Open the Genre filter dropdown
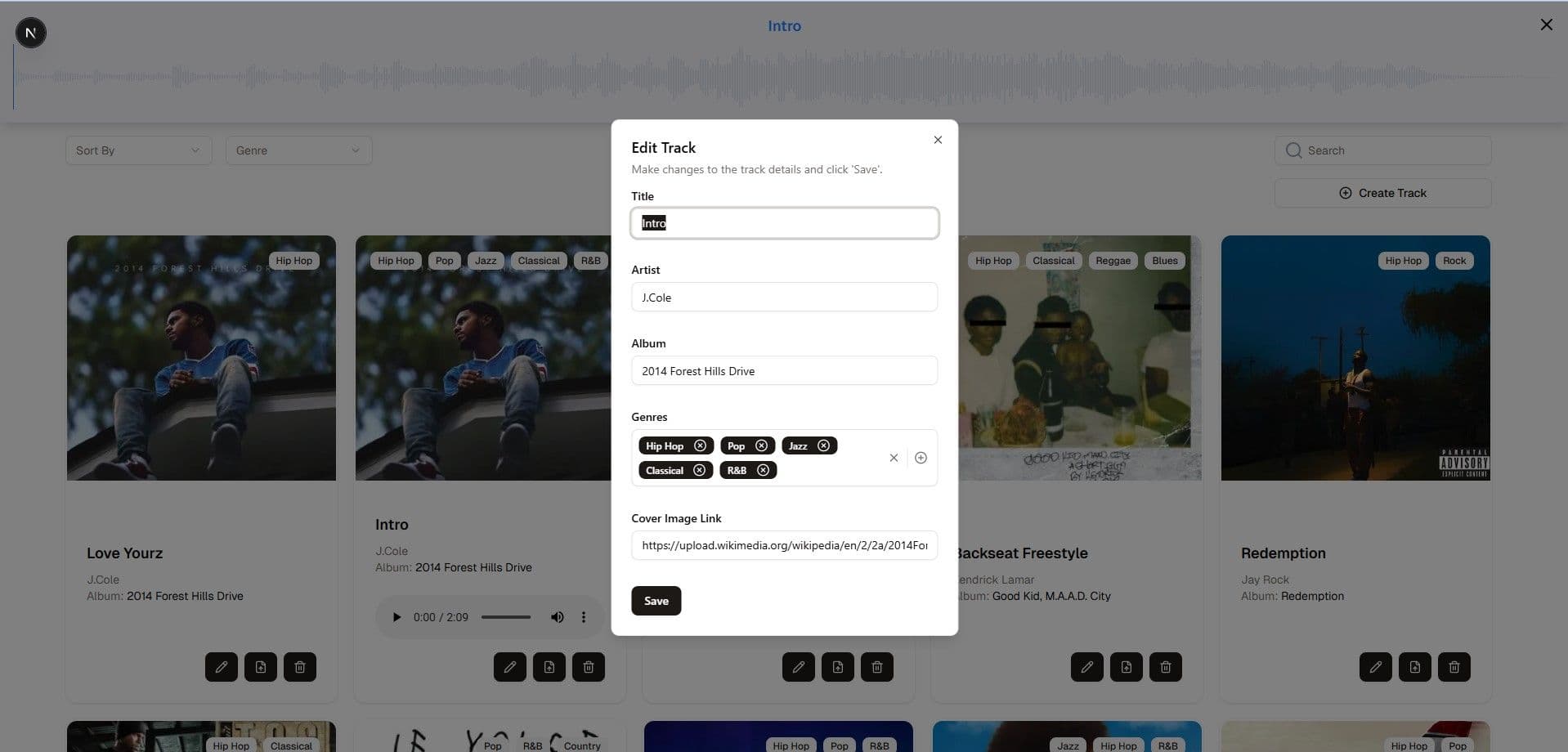1568x752 pixels. click(298, 150)
